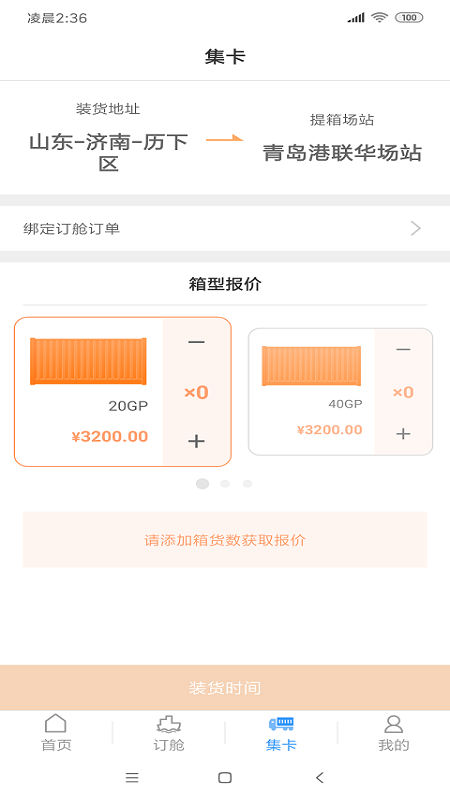The width and height of the screenshot is (450, 800).
Task: Tap the 装货时间 button
Action: (225, 687)
